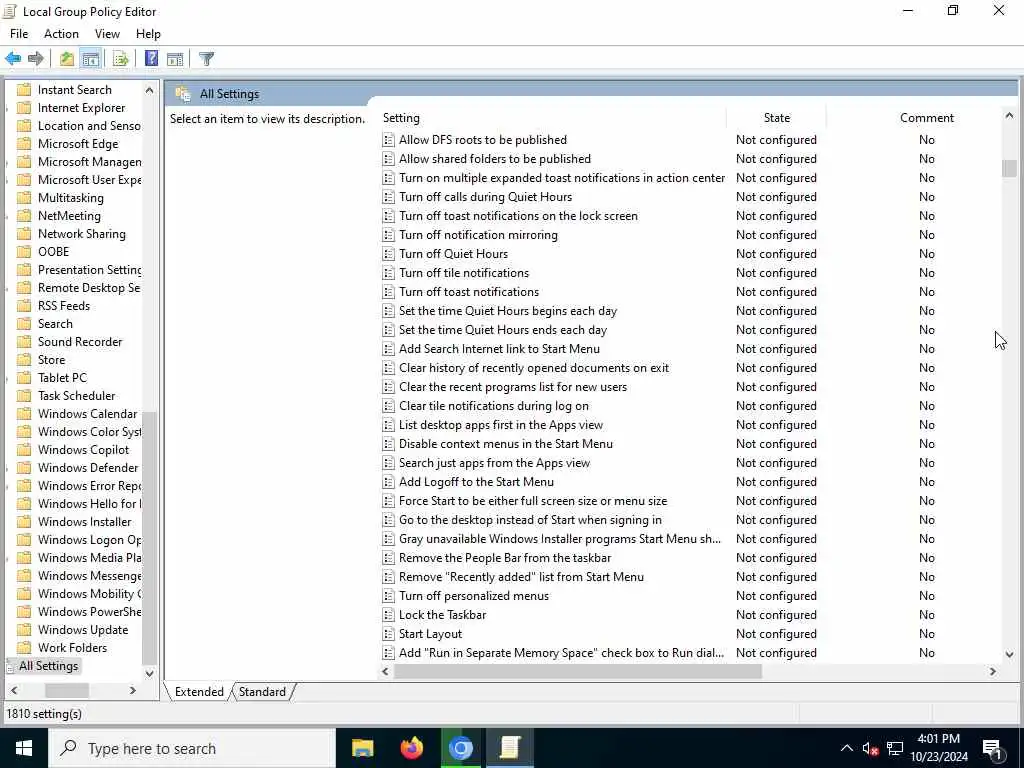Show hidden tray icons chevron

coord(846,749)
